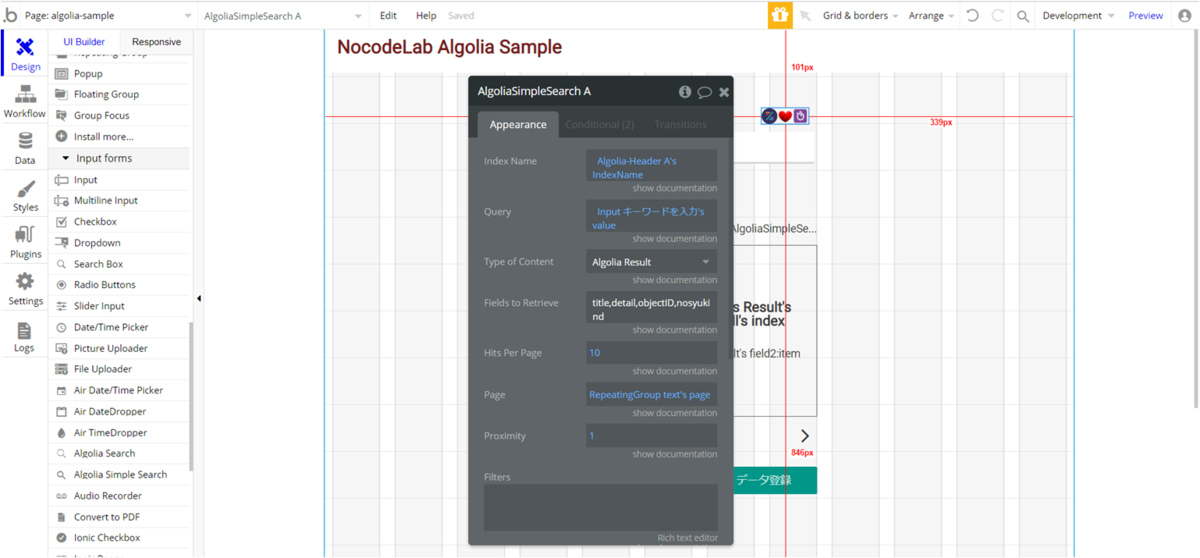Switch to the UI Builder tab
This screenshot has width=1200, height=558.
click(84, 42)
